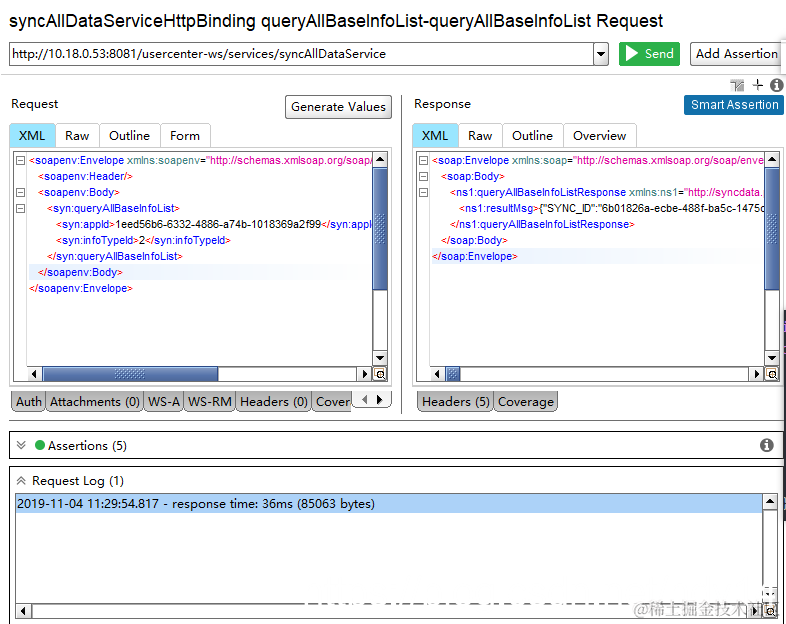Collapse the syn:queryAllBaseInfoList node
The width and height of the screenshot is (786, 624).
[21, 209]
